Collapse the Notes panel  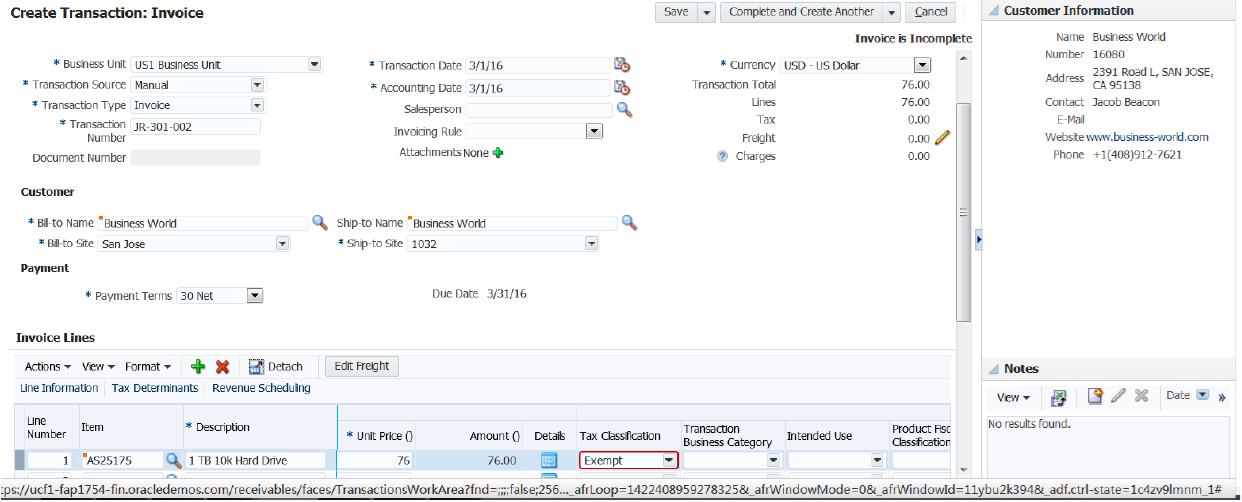coord(993,369)
